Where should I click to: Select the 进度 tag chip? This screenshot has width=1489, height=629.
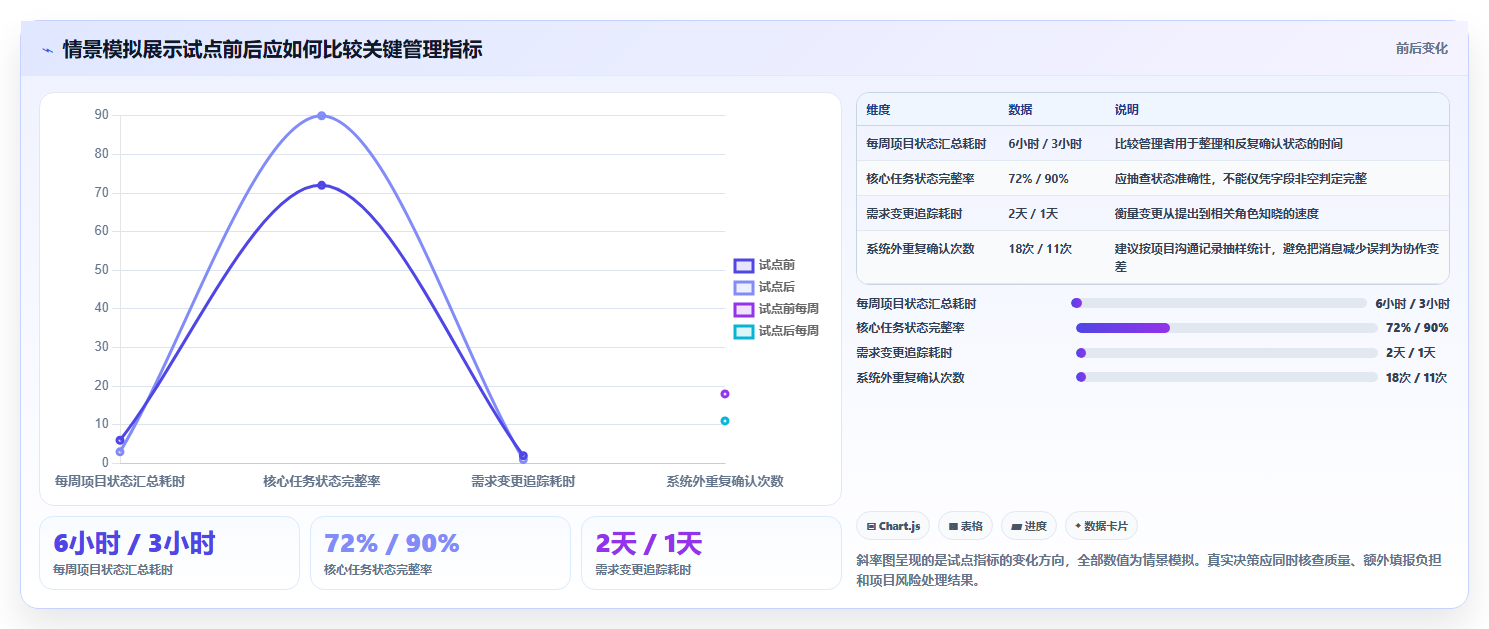click(x=1029, y=526)
